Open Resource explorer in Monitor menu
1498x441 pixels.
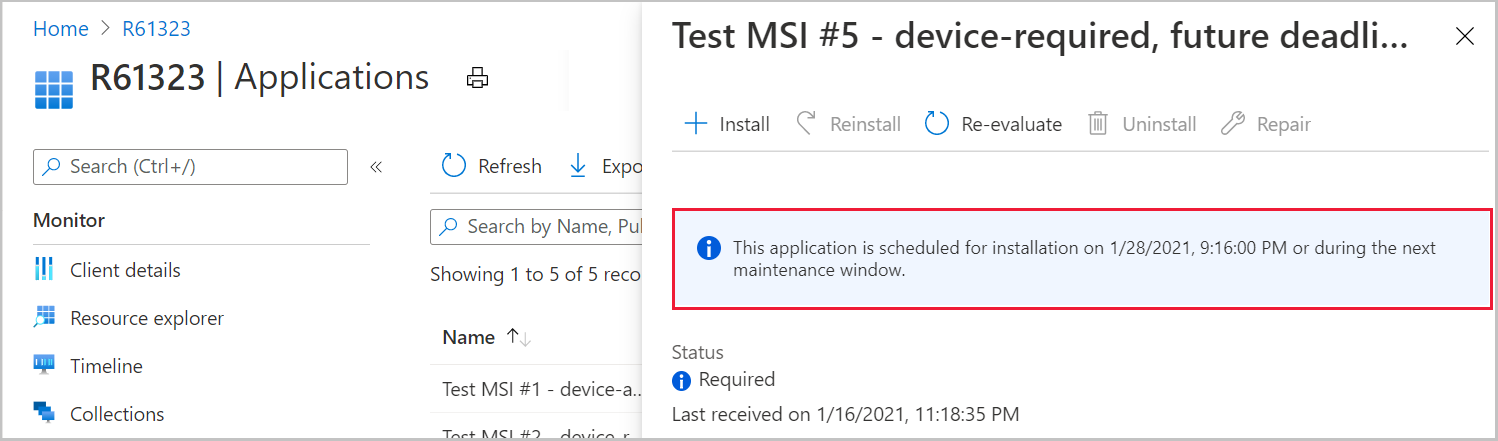coord(146,318)
